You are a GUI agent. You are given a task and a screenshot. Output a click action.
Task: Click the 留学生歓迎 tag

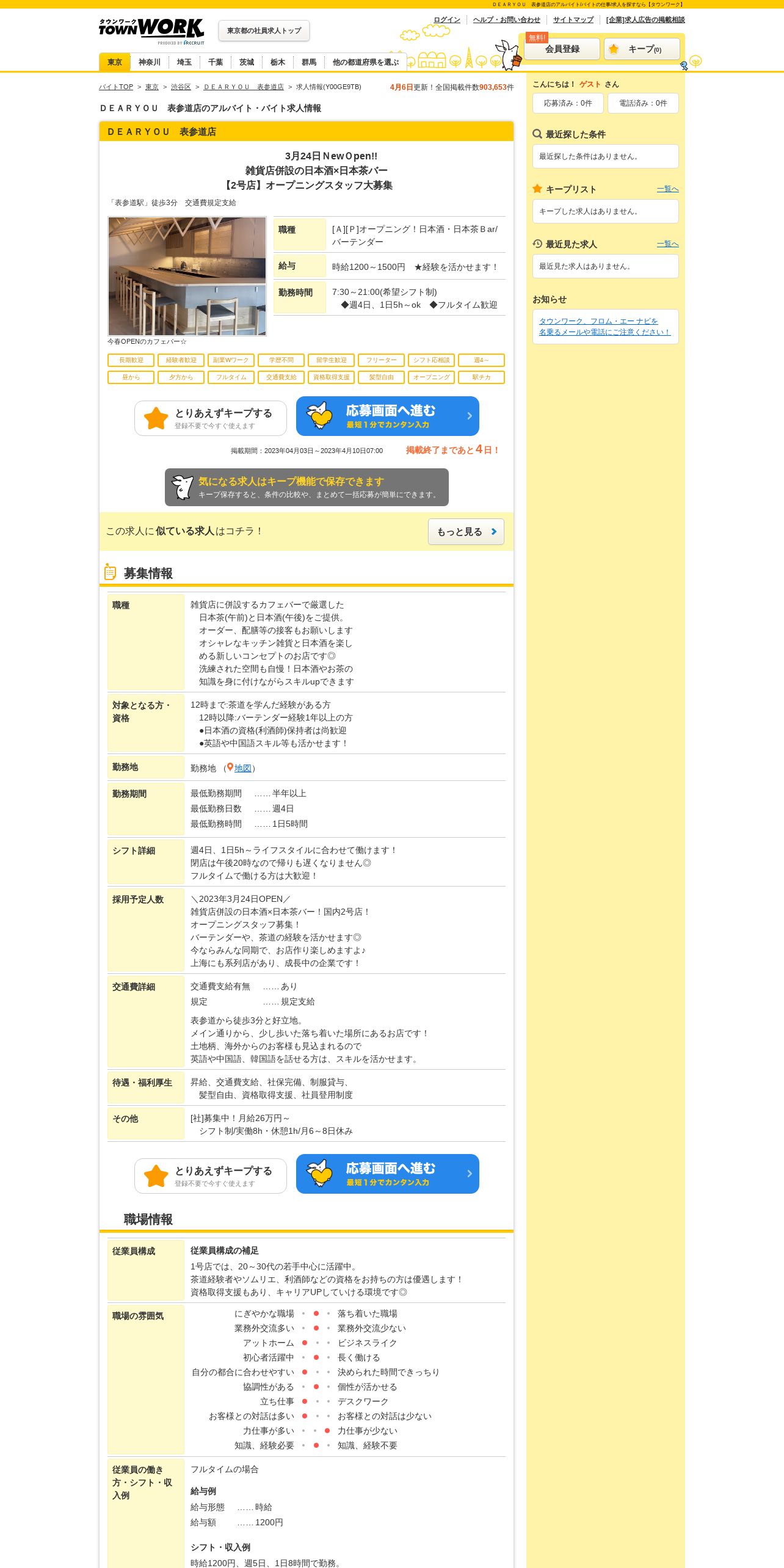point(331,360)
